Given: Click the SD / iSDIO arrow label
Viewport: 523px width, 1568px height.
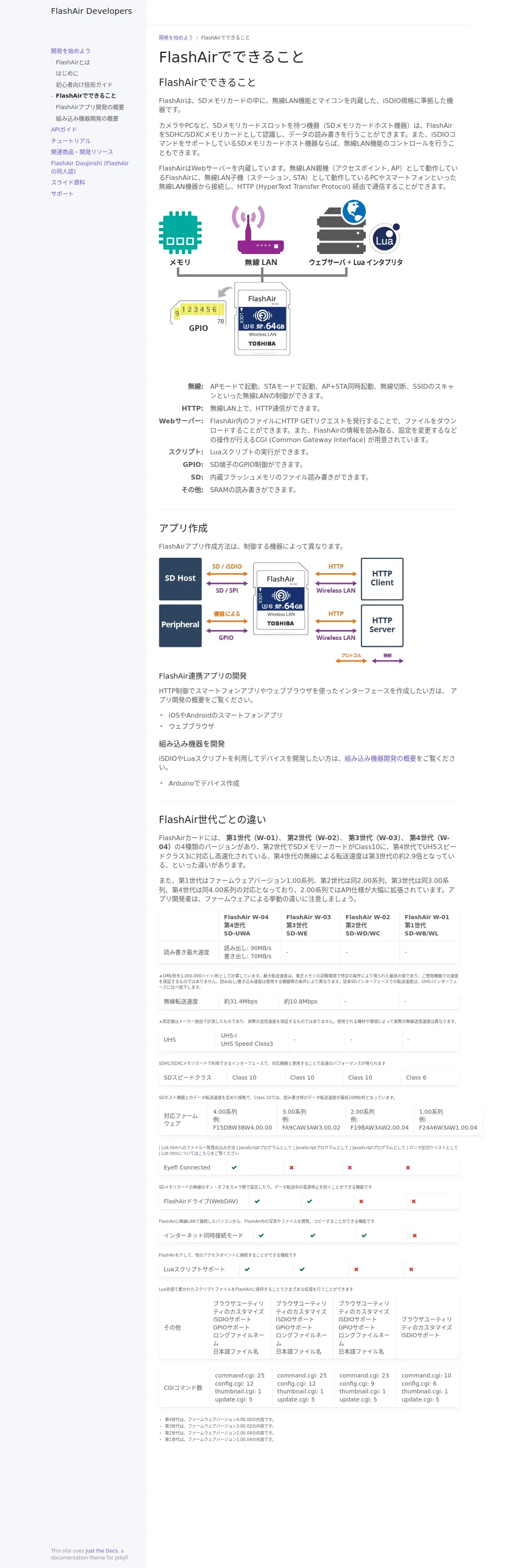Looking at the screenshot, I should point(226,567).
